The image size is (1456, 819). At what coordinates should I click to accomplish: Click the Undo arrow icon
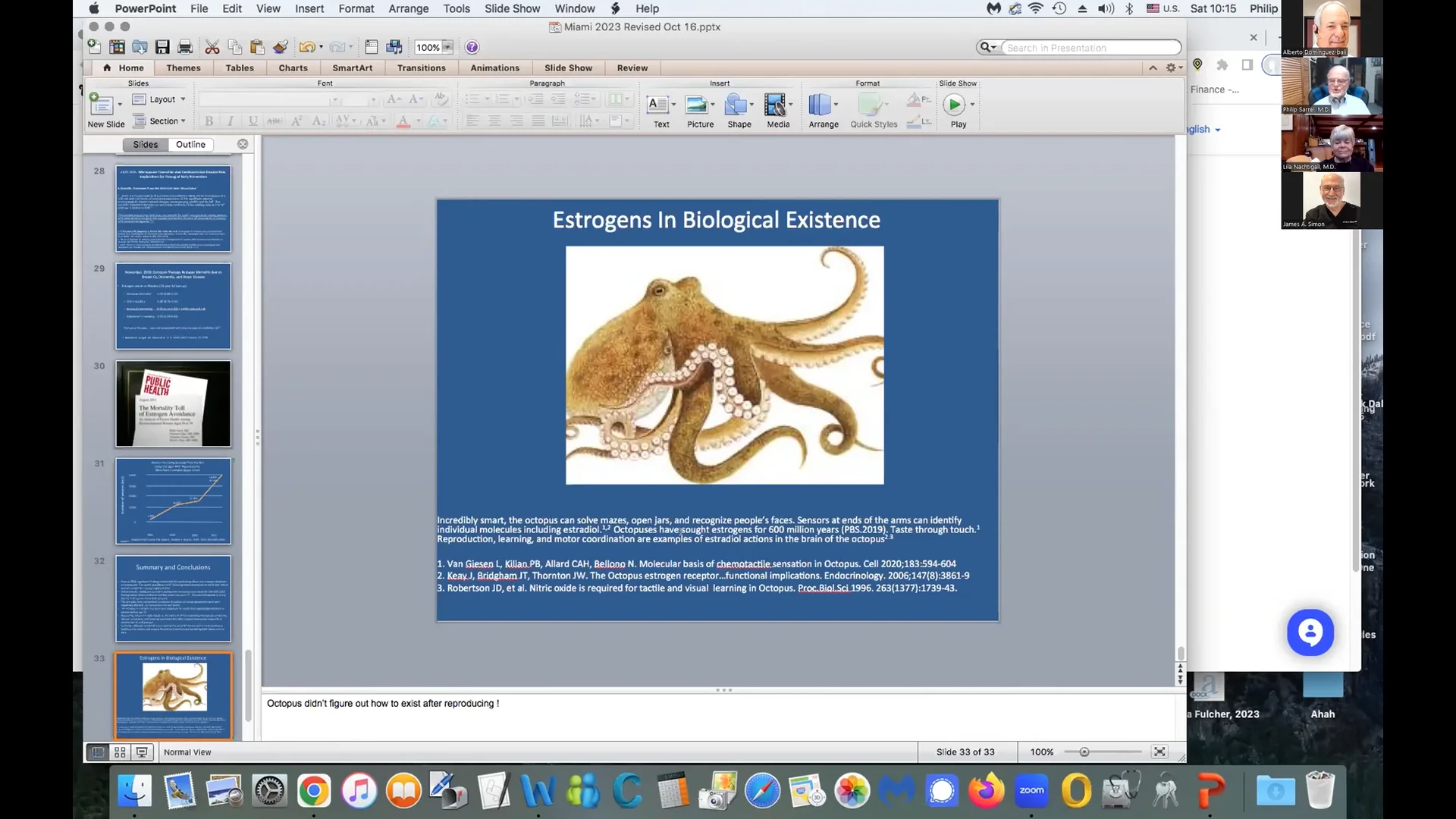(x=306, y=47)
